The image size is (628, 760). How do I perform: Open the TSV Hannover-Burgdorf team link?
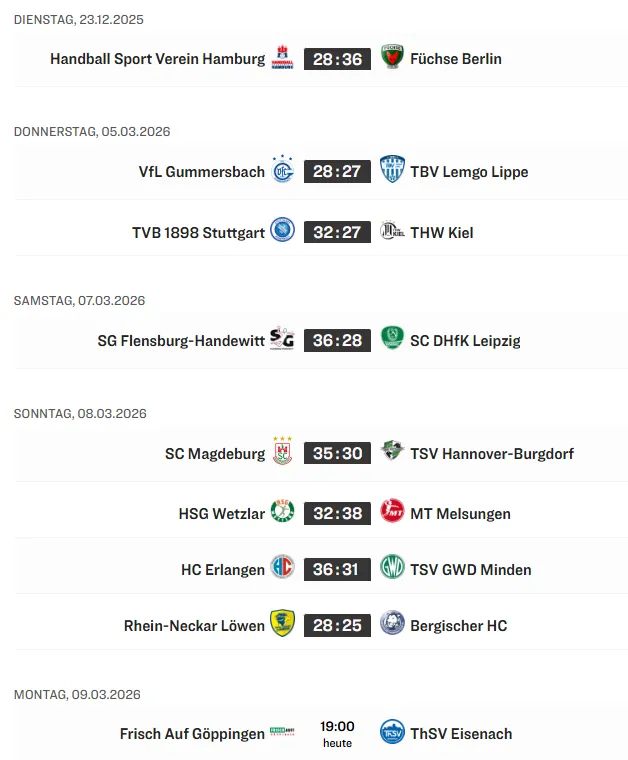tap(491, 453)
